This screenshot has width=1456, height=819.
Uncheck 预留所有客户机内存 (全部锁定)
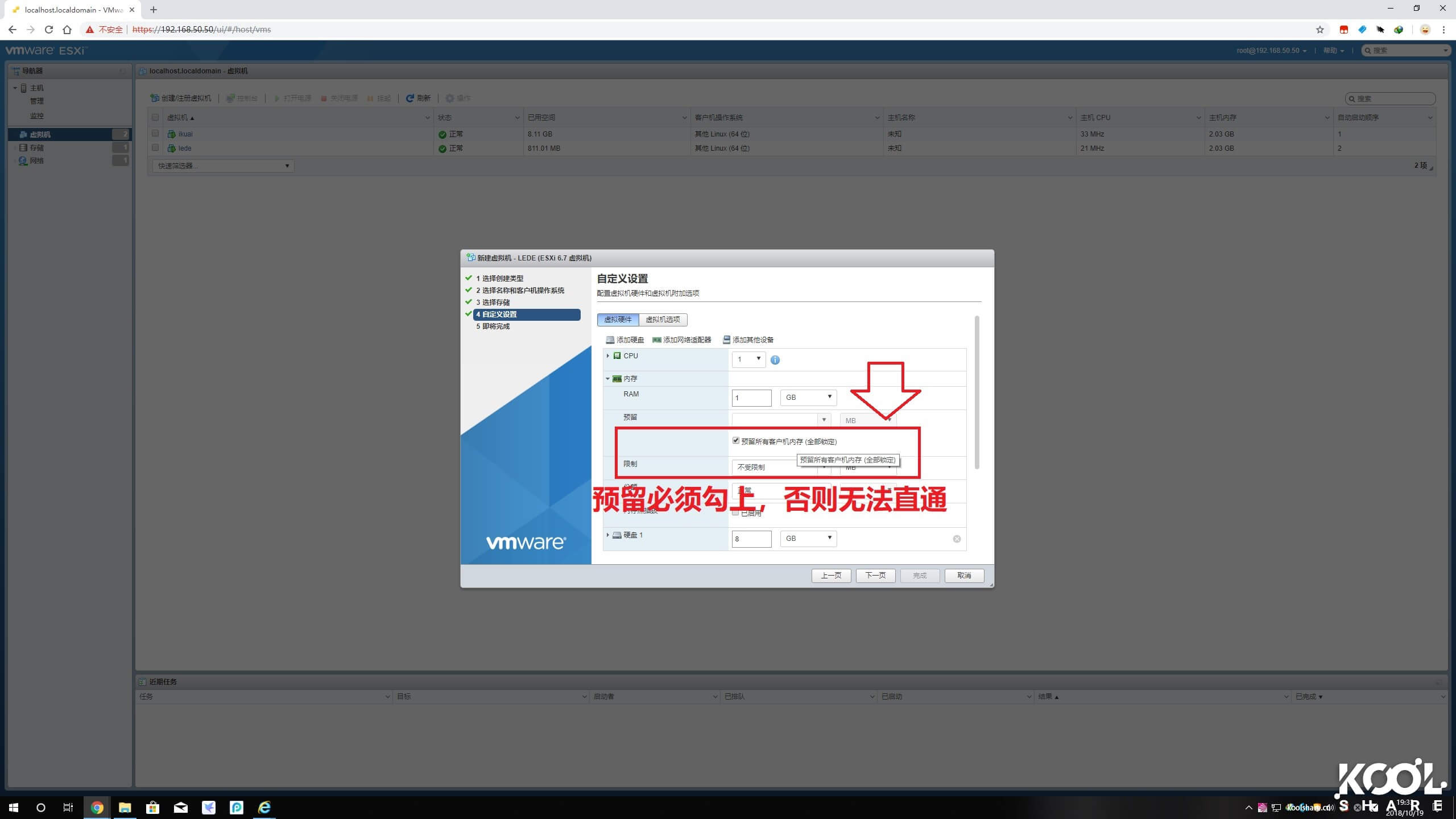point(736,441)
